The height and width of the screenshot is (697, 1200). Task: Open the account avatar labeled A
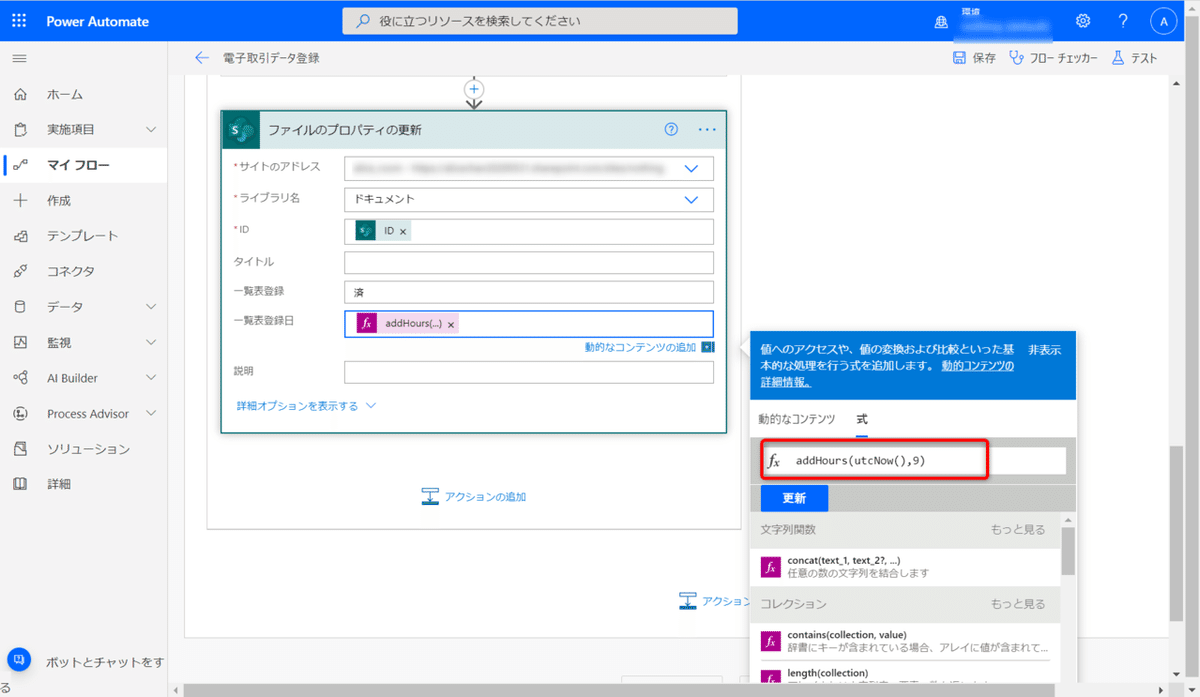1164,21
